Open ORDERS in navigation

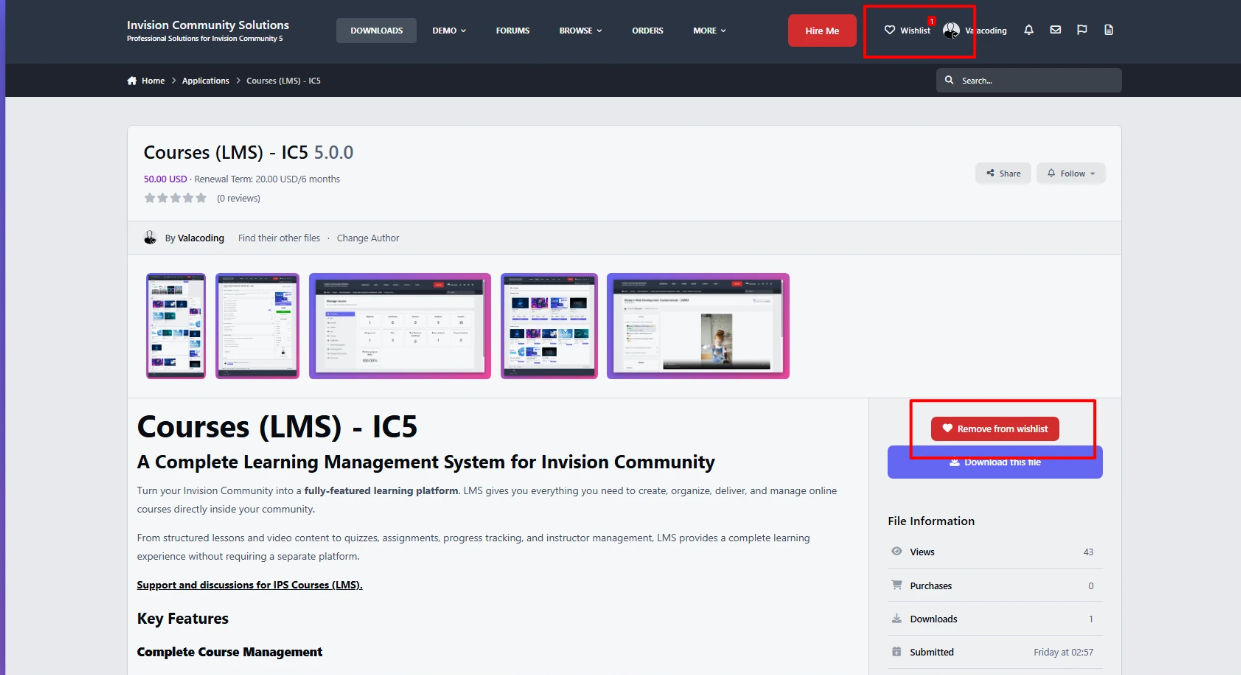[x=648, y=30]
